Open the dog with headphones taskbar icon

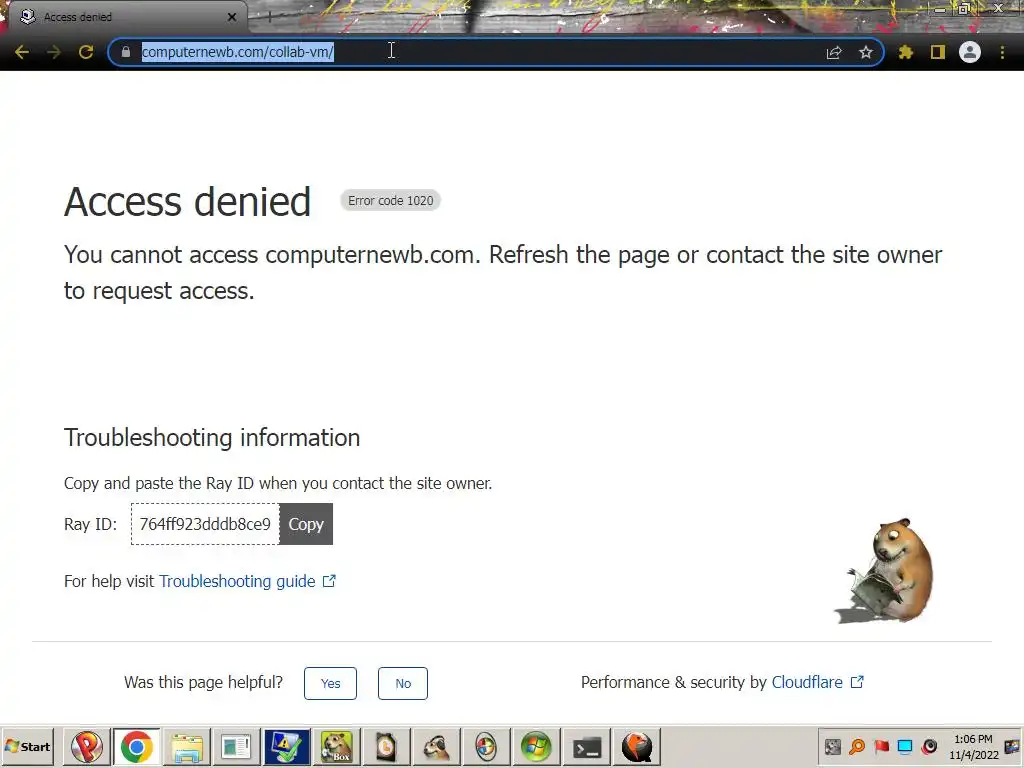(436, 746)
